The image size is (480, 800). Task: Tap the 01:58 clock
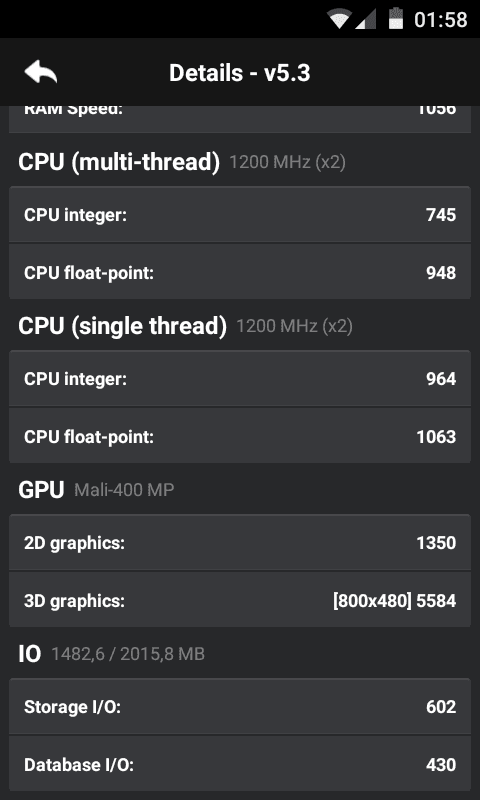coord(441,19)
